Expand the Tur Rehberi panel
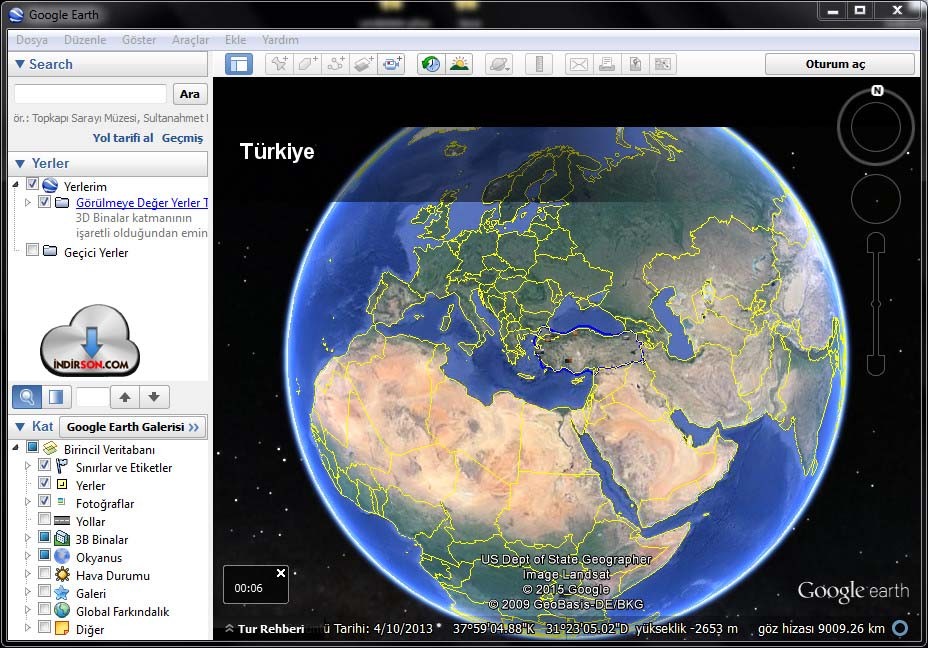This screenshot has width=928, height=648. 265,628
